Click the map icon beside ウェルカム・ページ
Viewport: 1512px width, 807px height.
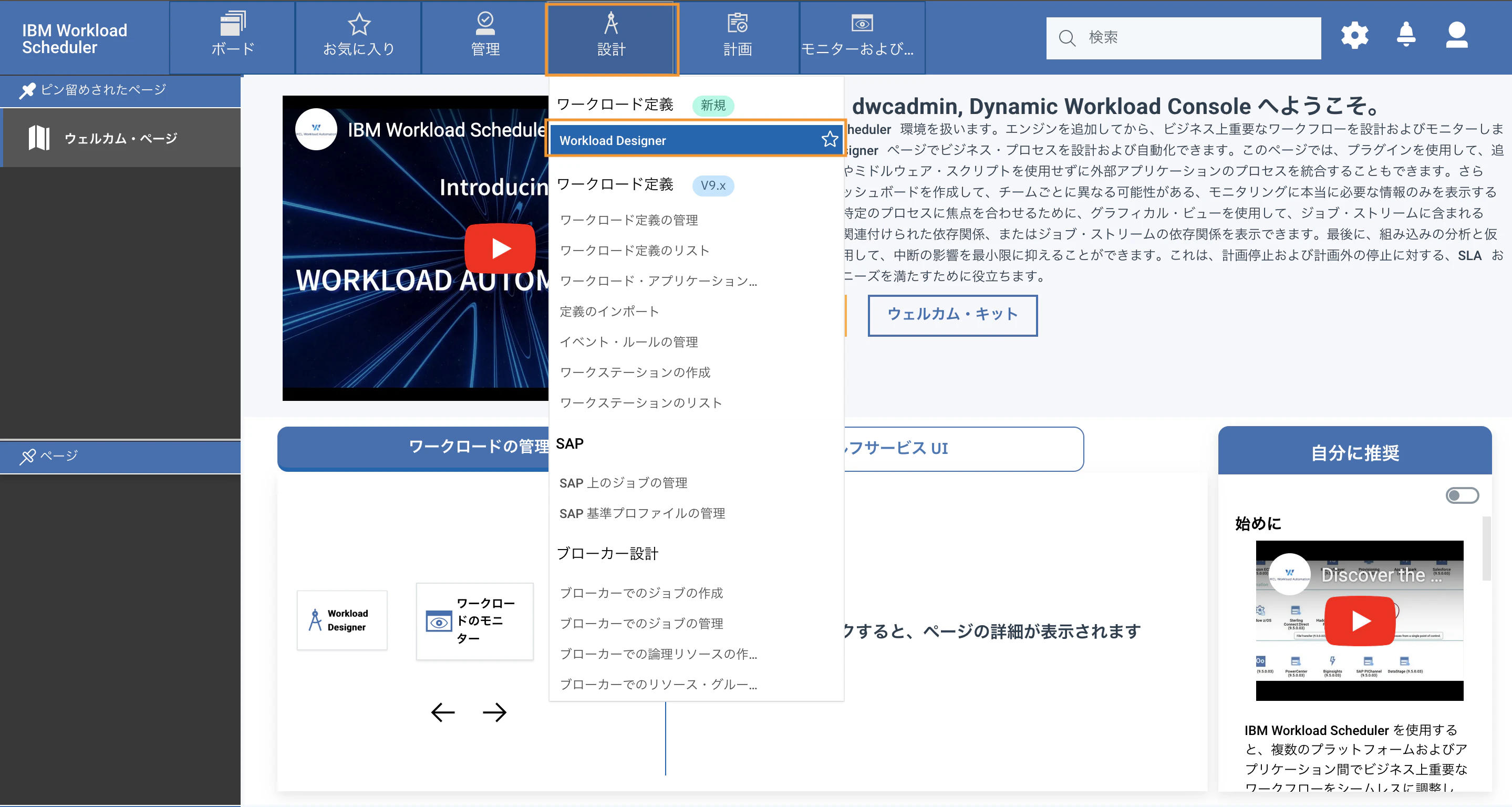39,138
